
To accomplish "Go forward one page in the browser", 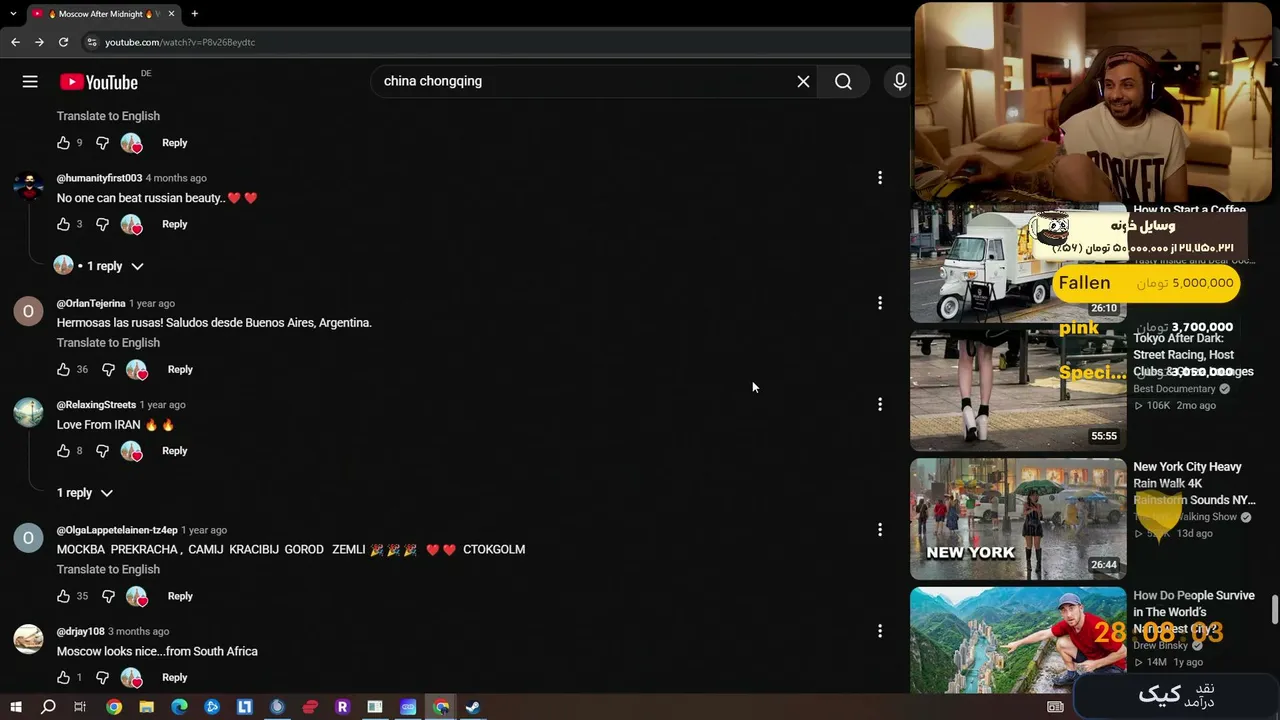I will [x=39, y=42].
